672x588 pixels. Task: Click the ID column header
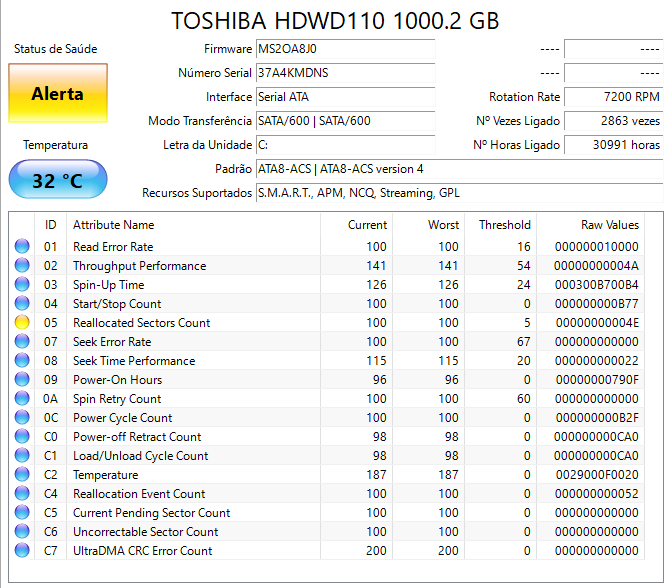51,225
